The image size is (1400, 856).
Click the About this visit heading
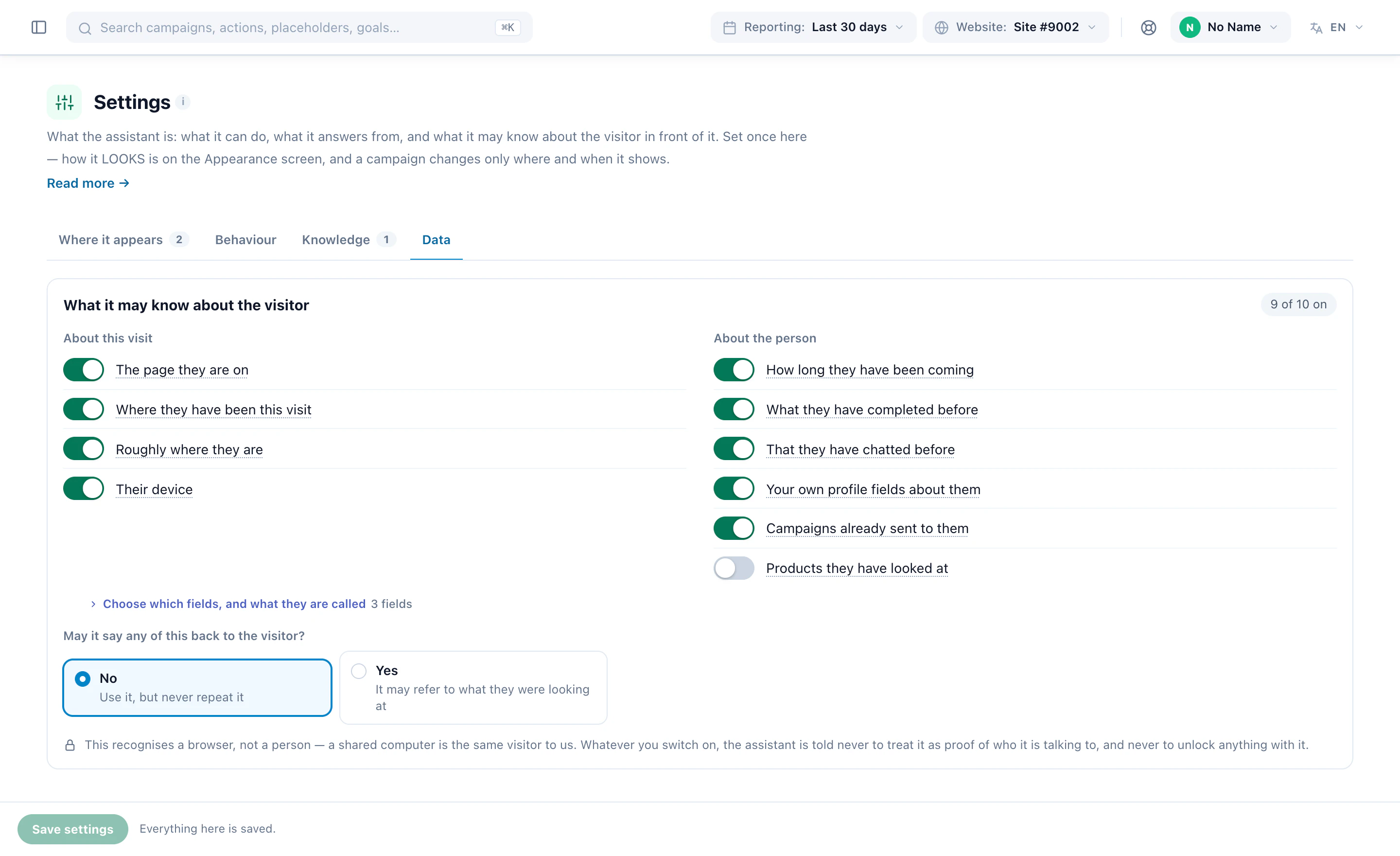click(107, 338)
